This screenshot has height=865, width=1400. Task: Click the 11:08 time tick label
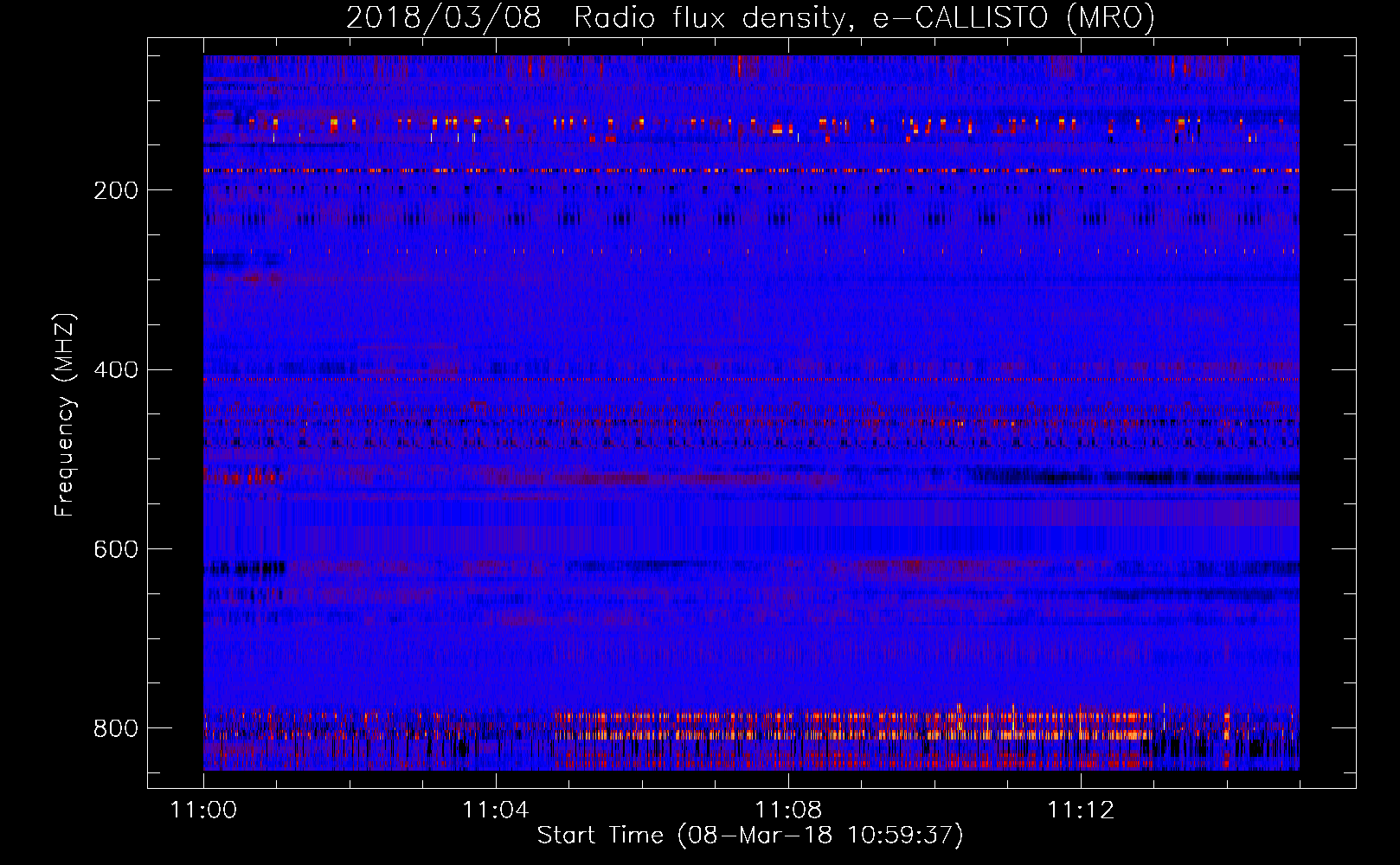click(788, 811)
